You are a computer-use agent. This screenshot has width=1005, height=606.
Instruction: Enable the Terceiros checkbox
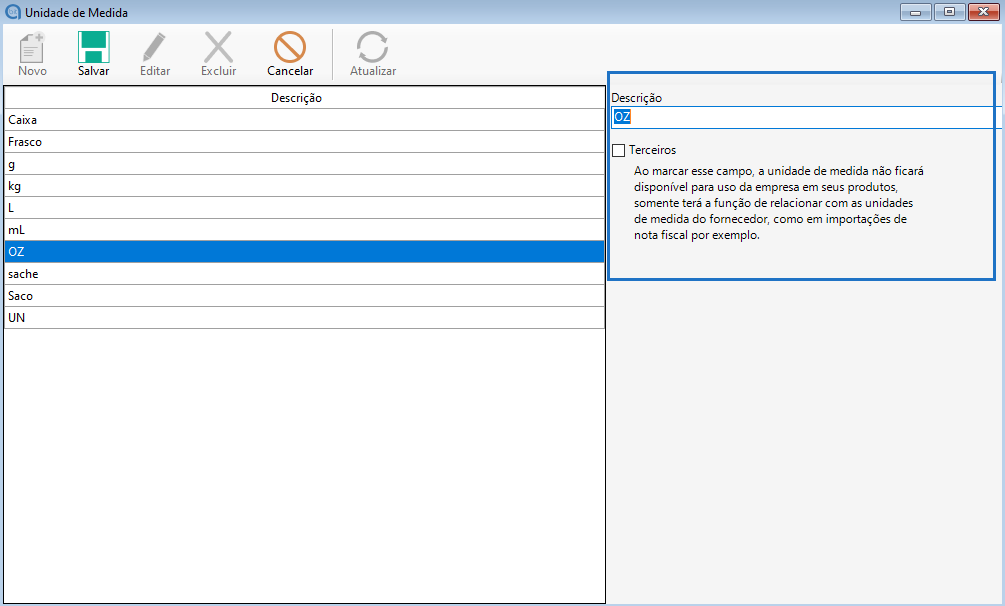point(619,150)
